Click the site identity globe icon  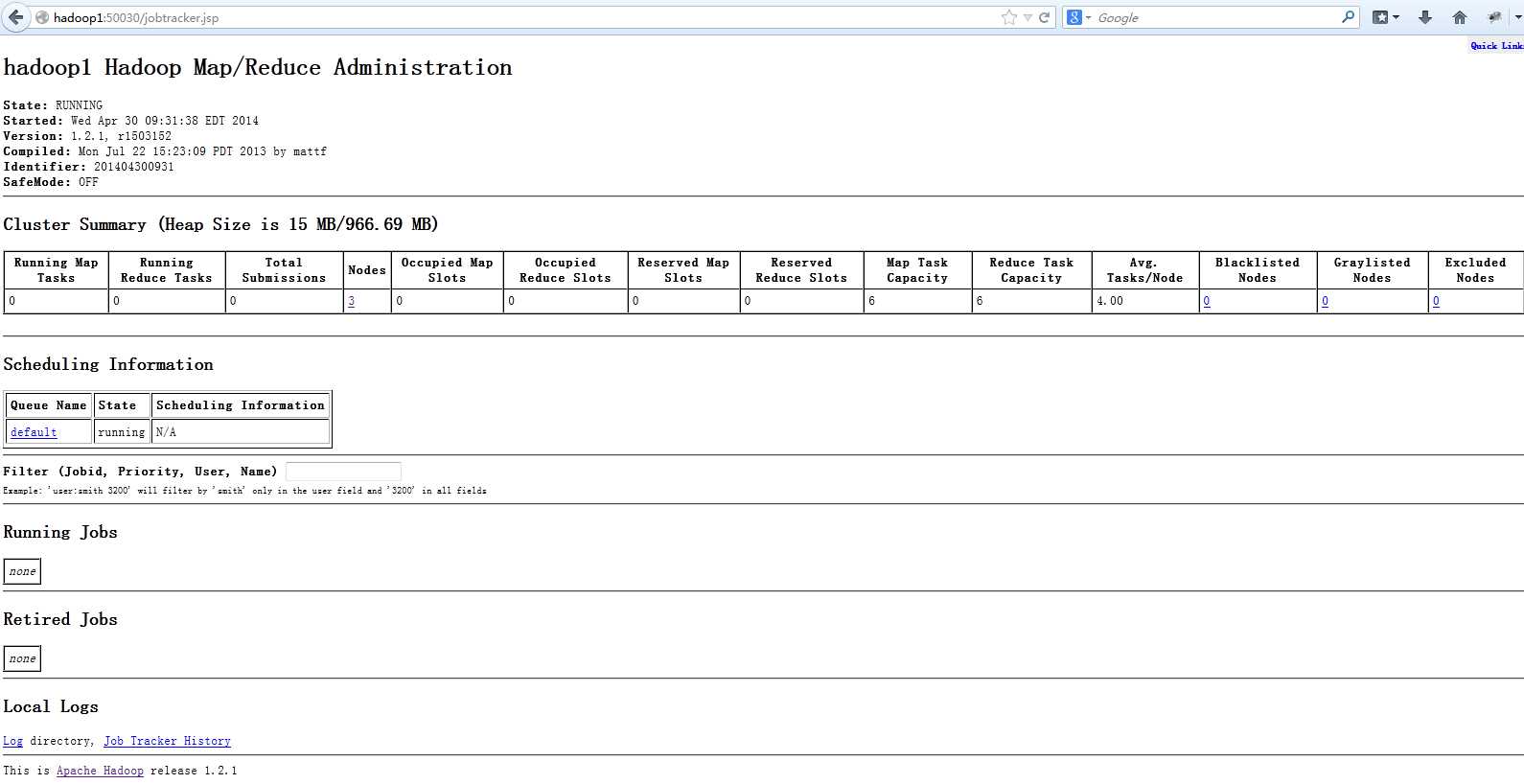point(42,17)
